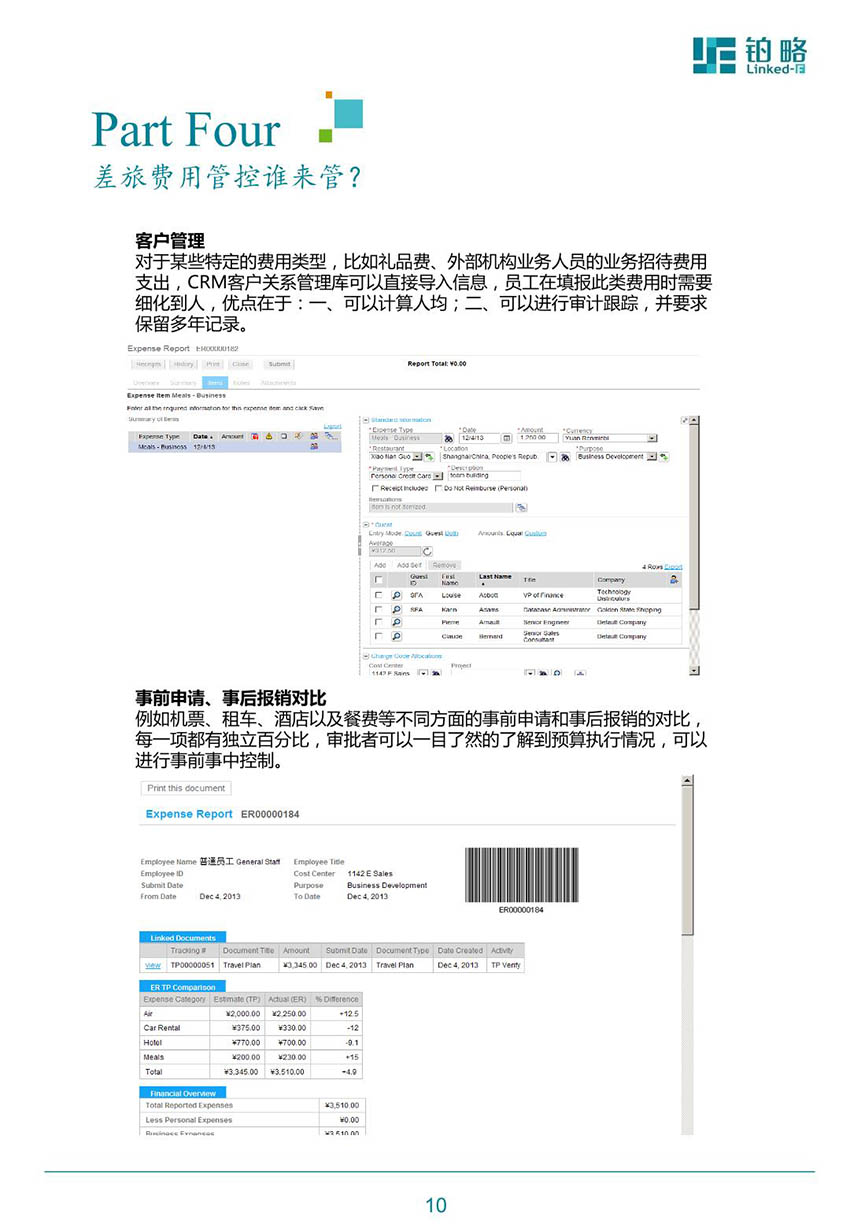This screenshot has width=850, height=1228.
Task: Collapse the Charge Code Allocations section
Action: pos(365,656)
